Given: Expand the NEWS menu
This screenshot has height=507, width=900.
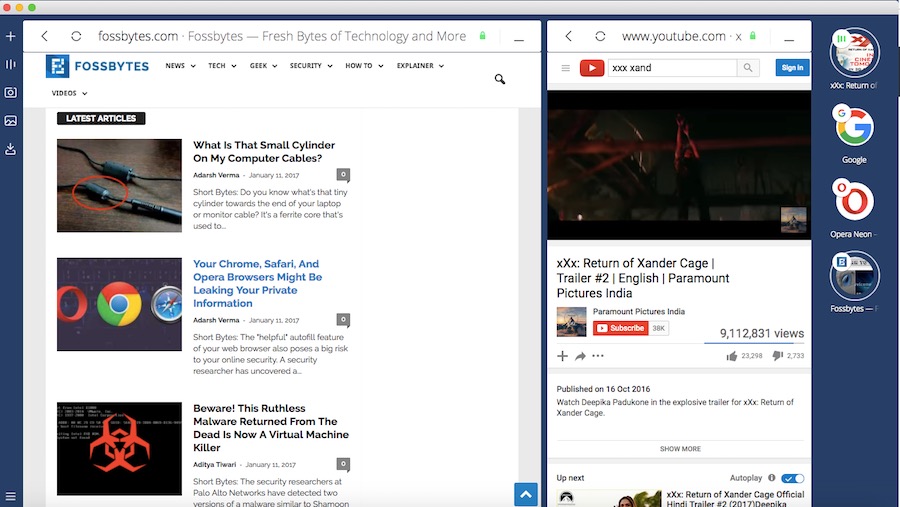Looking at the screenshot, I should point(180,66).
